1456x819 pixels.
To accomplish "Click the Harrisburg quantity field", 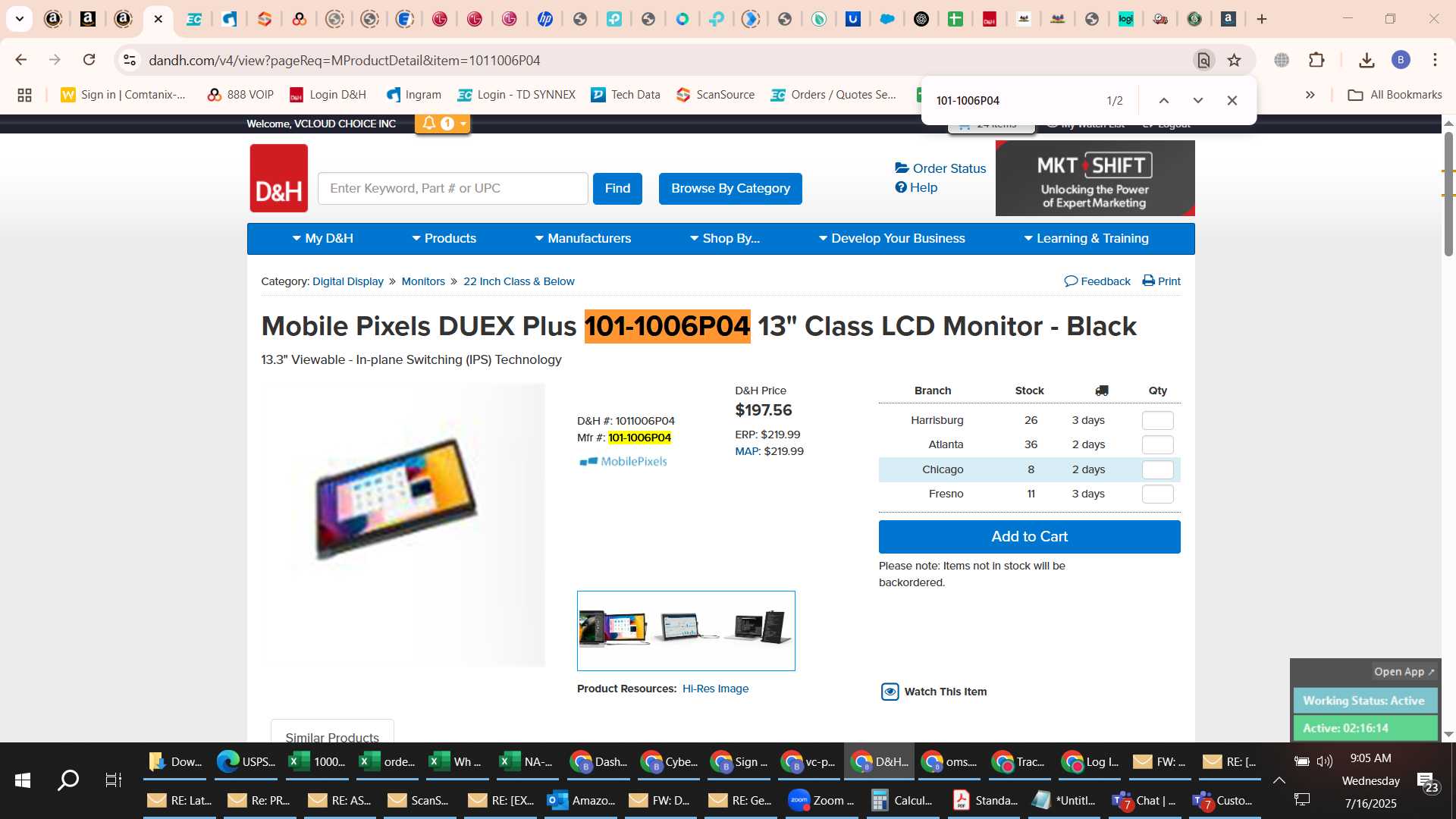I will pos(1158,420).
